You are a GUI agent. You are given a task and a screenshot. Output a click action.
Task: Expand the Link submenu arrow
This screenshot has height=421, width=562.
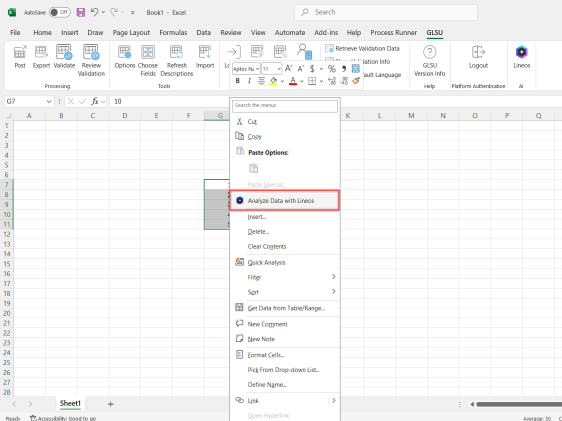pyautogui.click(x=333, y=400)
